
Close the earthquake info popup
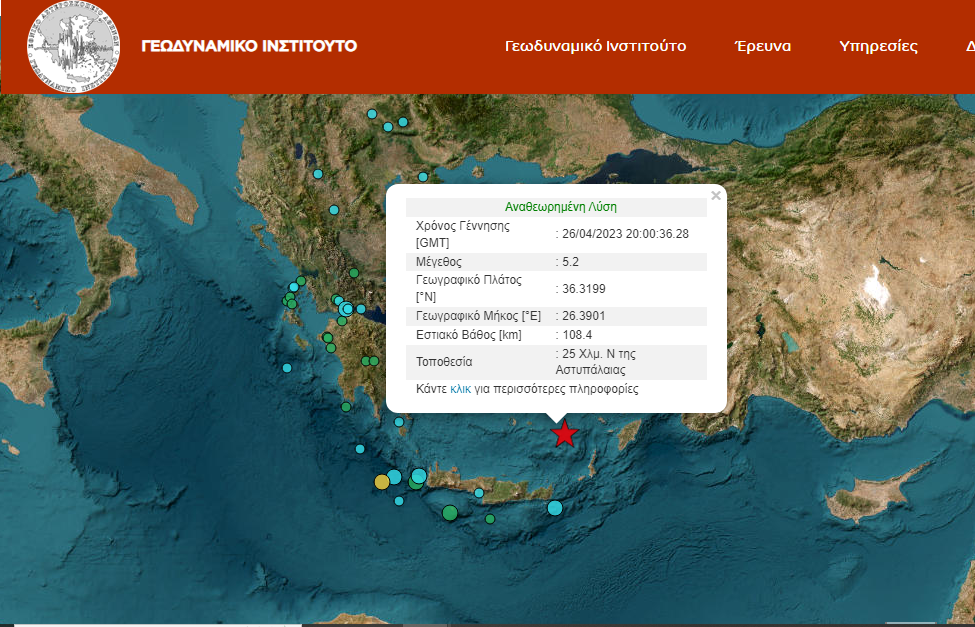click(x=715, y=196)
